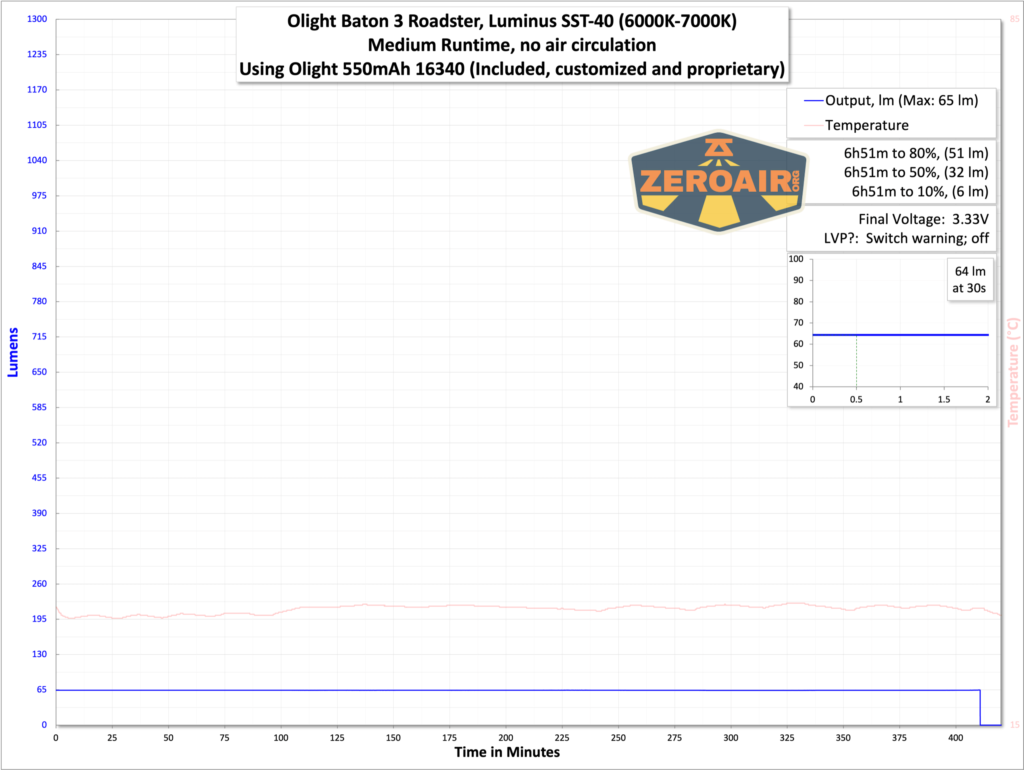
Task: Select the blue Output line marker in legend
Action: point(815,100)
